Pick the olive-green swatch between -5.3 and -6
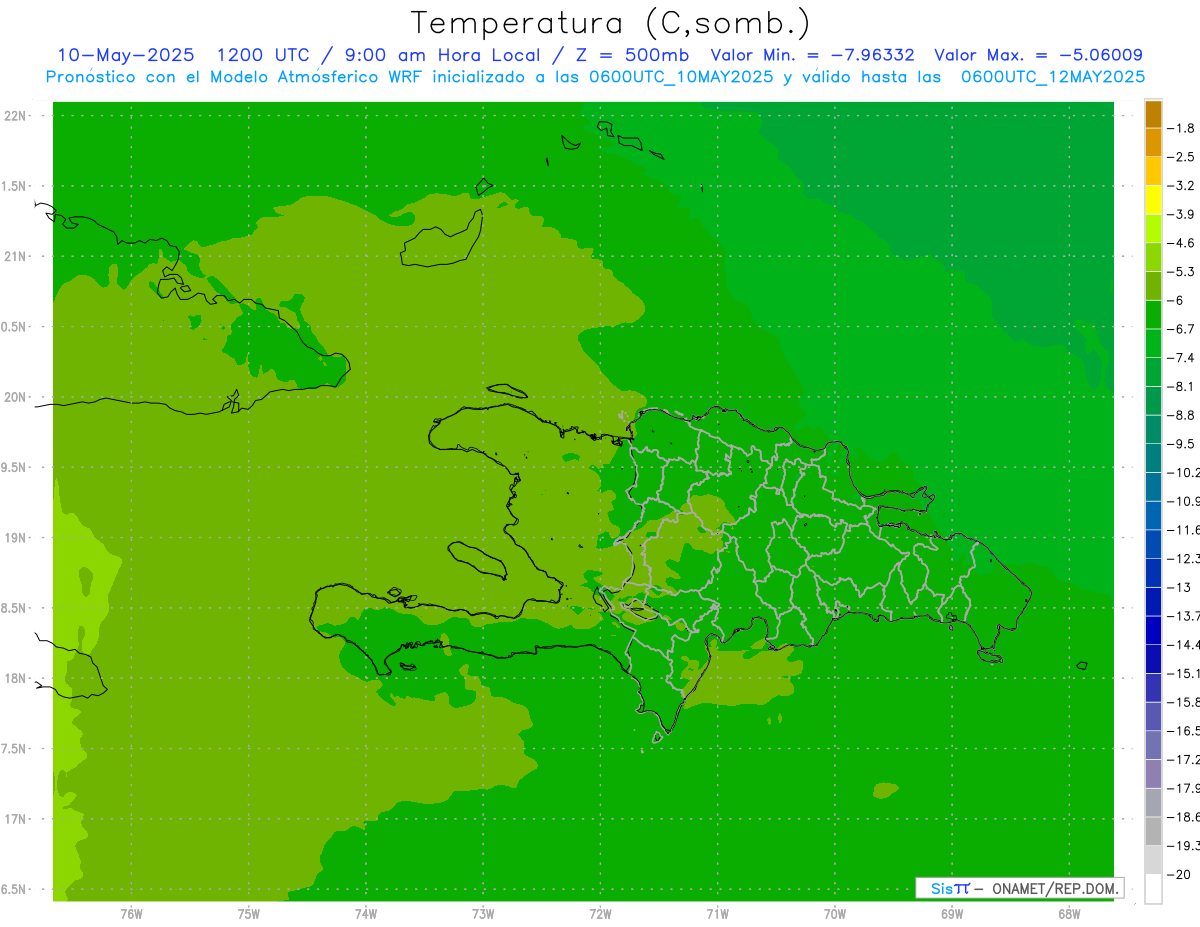The image size is (1200, 927). point(1153,286)
